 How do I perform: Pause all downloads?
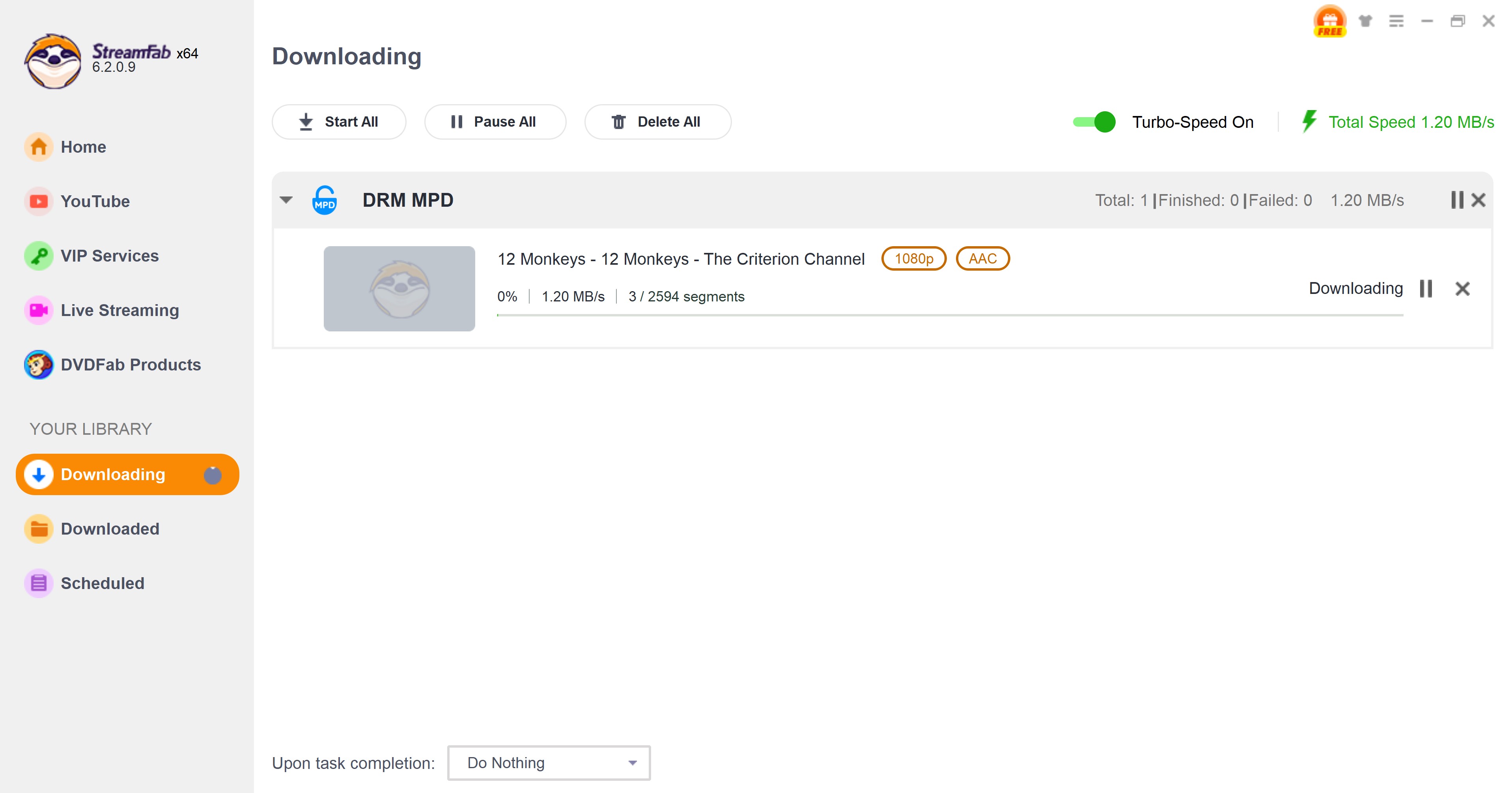pyautogui.click(x=495, y=122)
